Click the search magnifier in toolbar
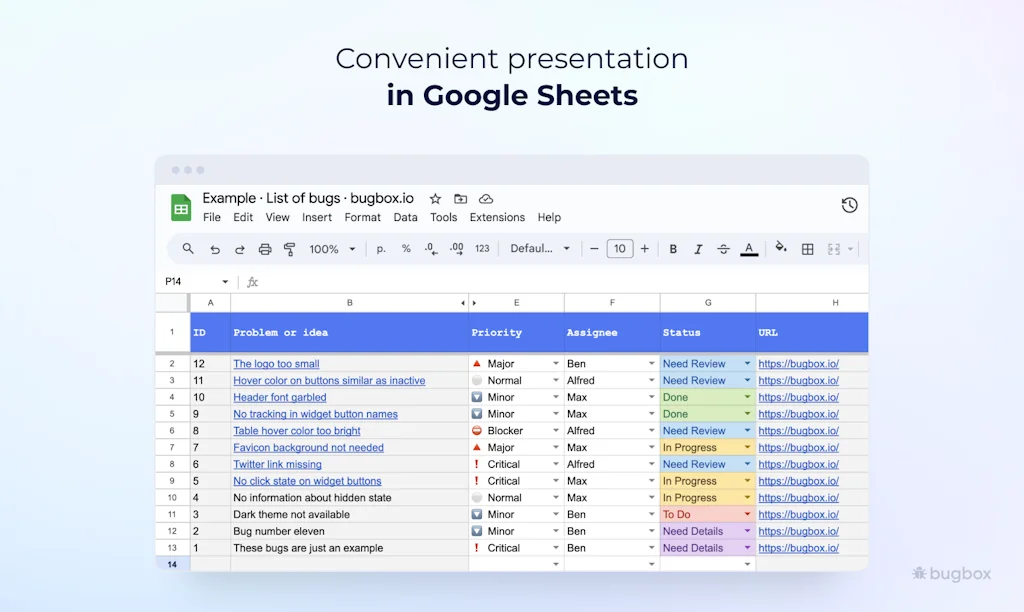The image size is (1024, 612). point(188,249)
